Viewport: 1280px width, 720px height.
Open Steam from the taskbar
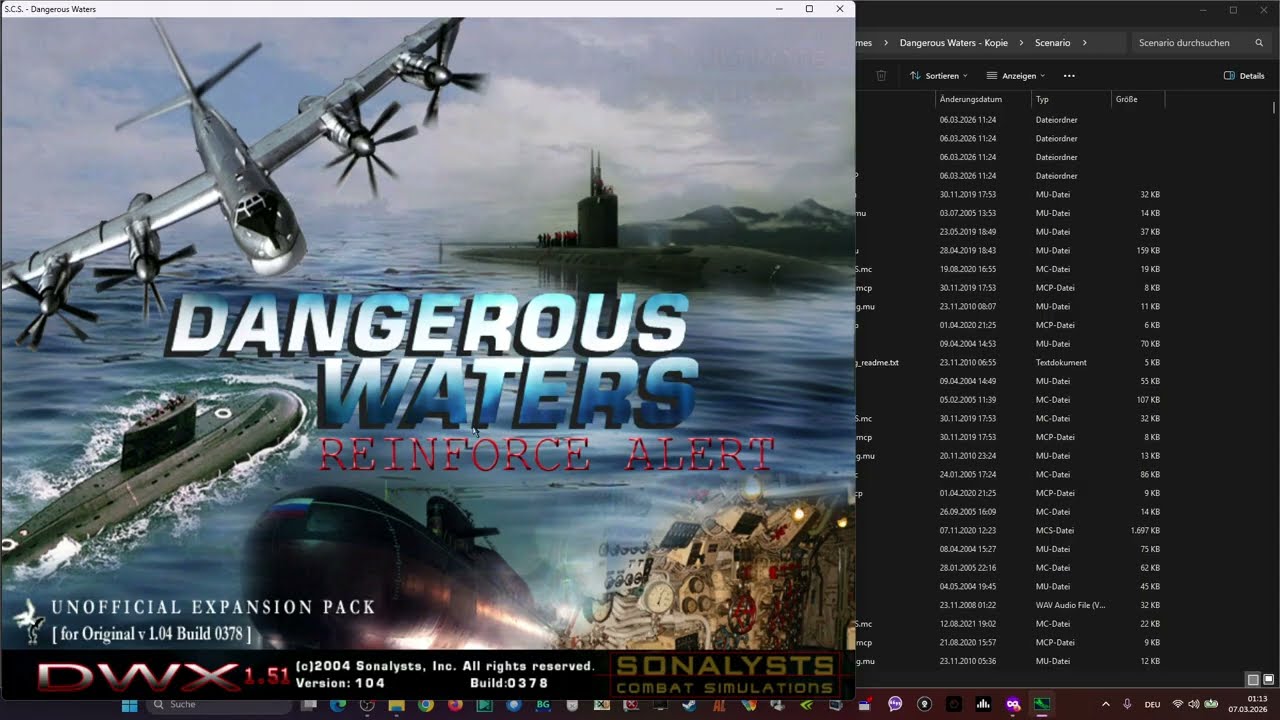[x=689, y=705]
